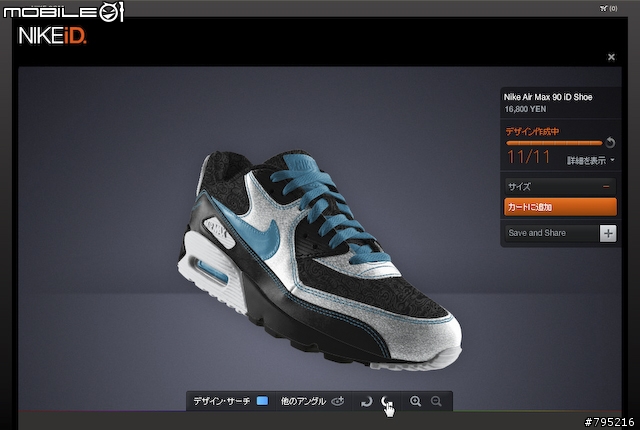Click the Save and Share field
The width and height of the screenshot is (640, 430).
(x=552, y=233)
